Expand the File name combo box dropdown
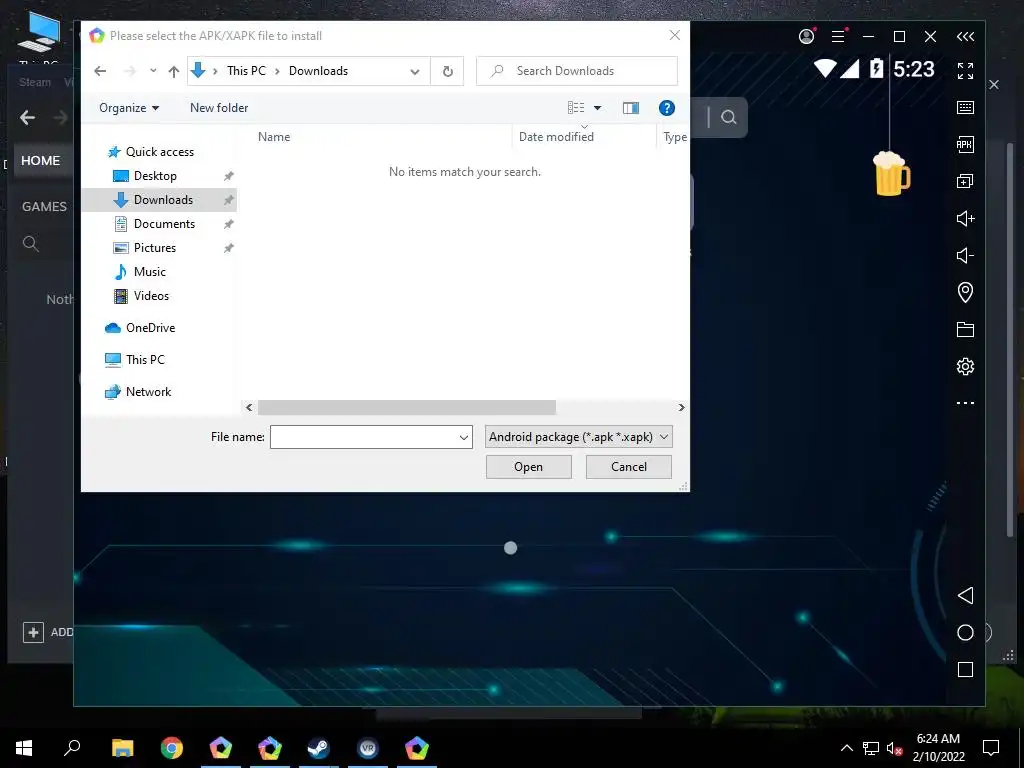The height and width of the screenshot is (768, 1024). coord(464,437)
